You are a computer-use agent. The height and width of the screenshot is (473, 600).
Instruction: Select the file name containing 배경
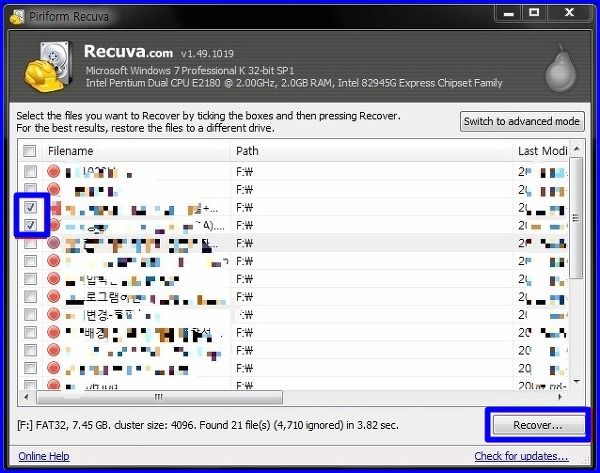click(142, 333)
